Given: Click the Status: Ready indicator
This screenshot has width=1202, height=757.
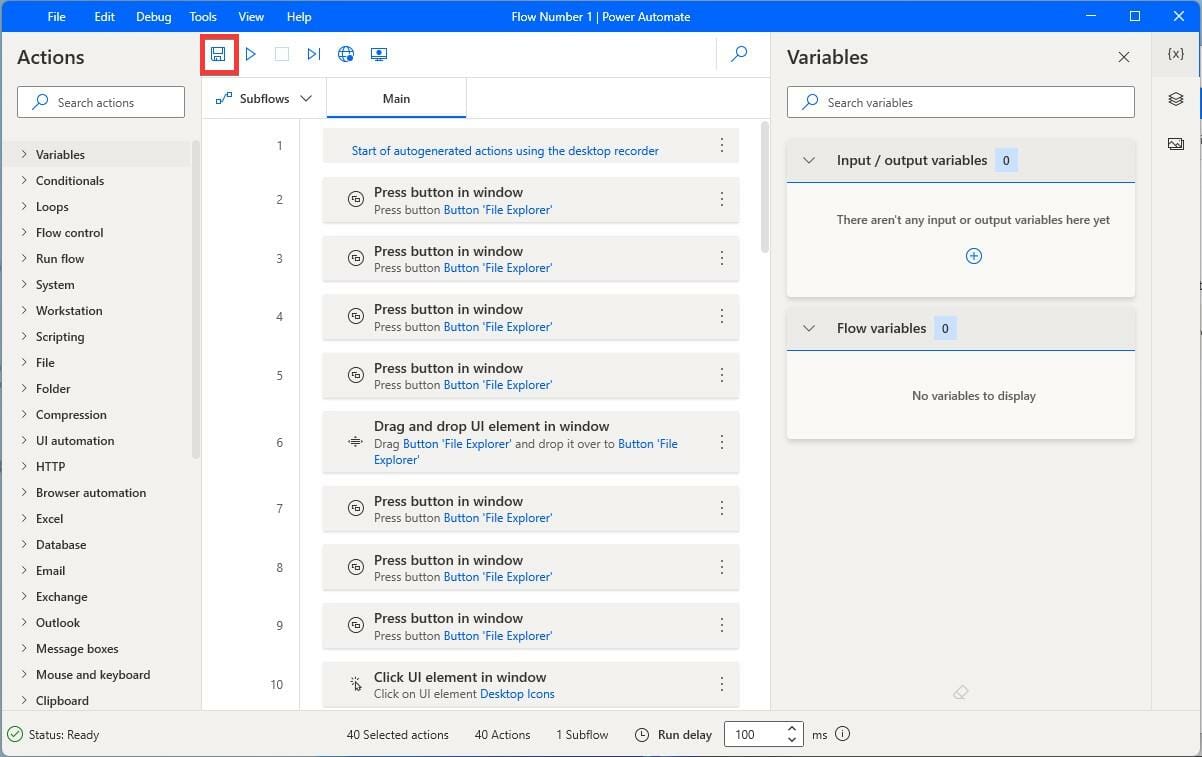Looking at the screenshot, I should (x=54, y=734).
